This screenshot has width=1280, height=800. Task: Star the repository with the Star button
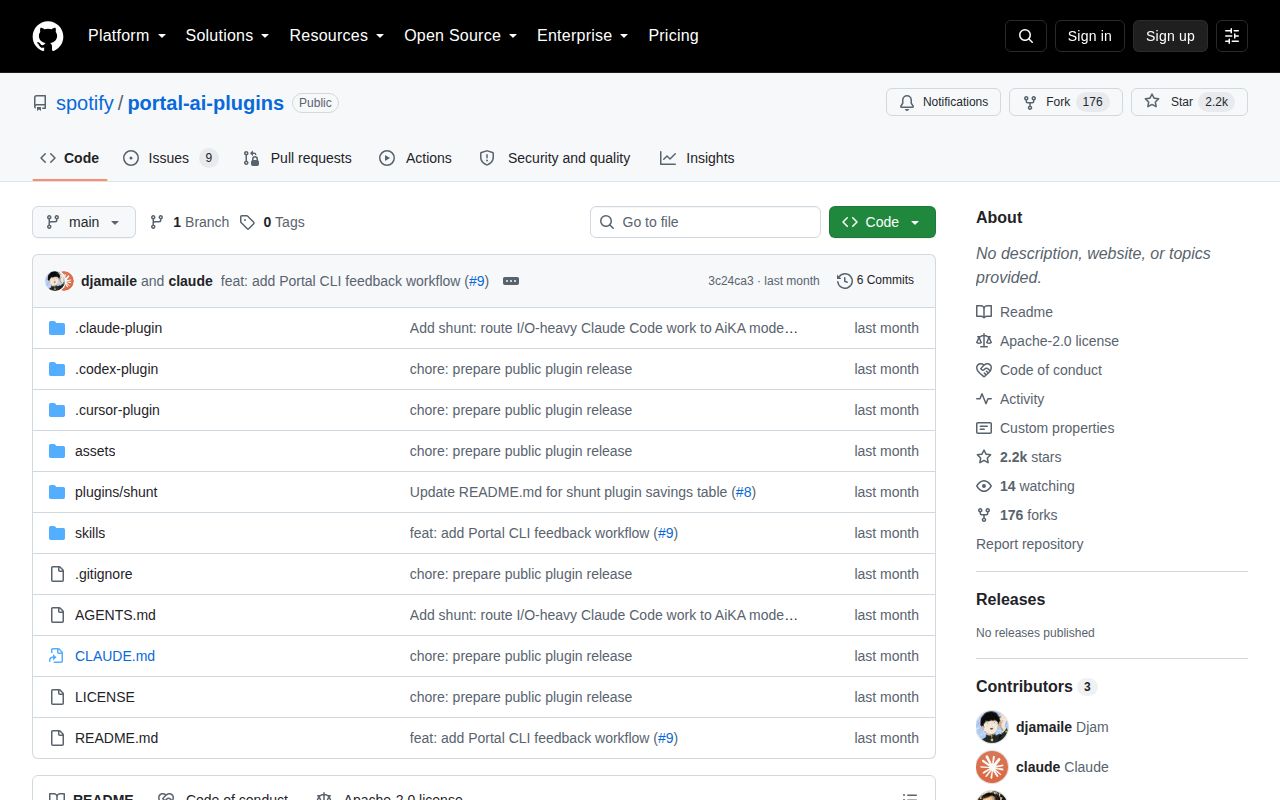pos(1189,102)
